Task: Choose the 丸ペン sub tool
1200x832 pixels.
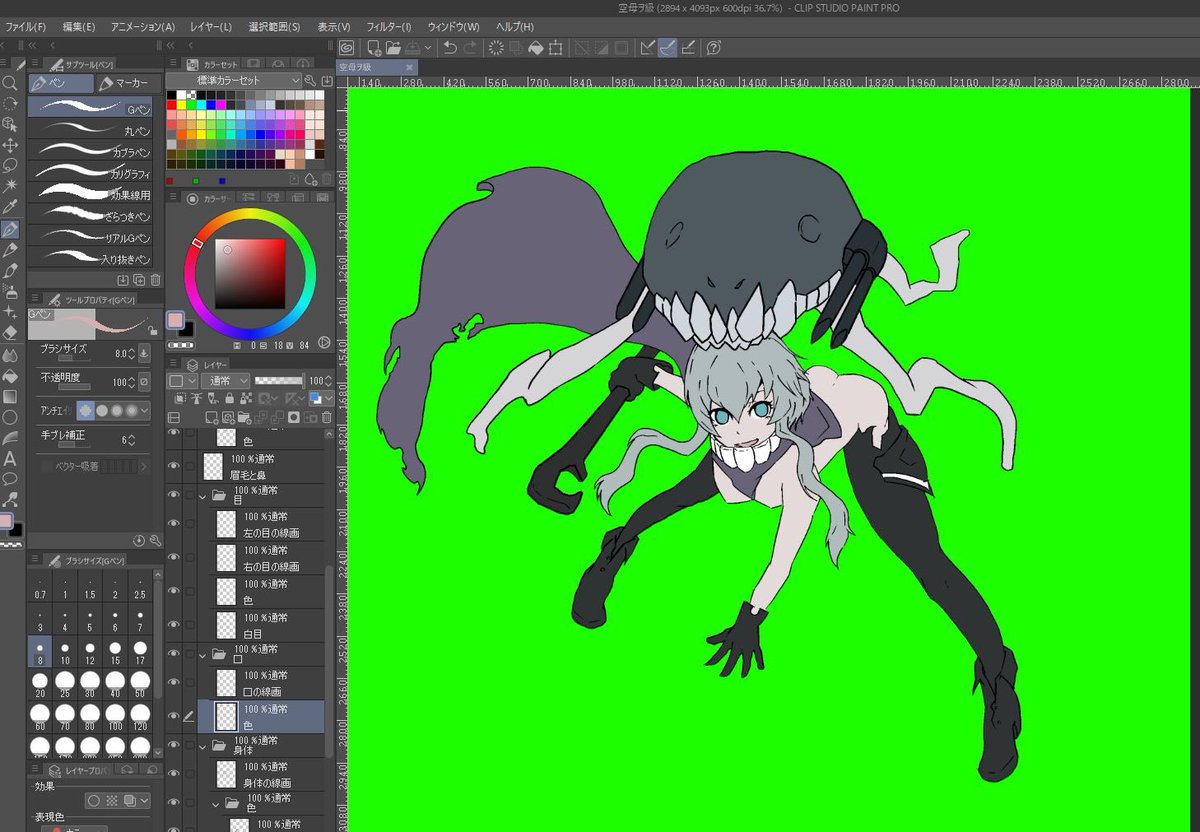Action: (91, 130)
